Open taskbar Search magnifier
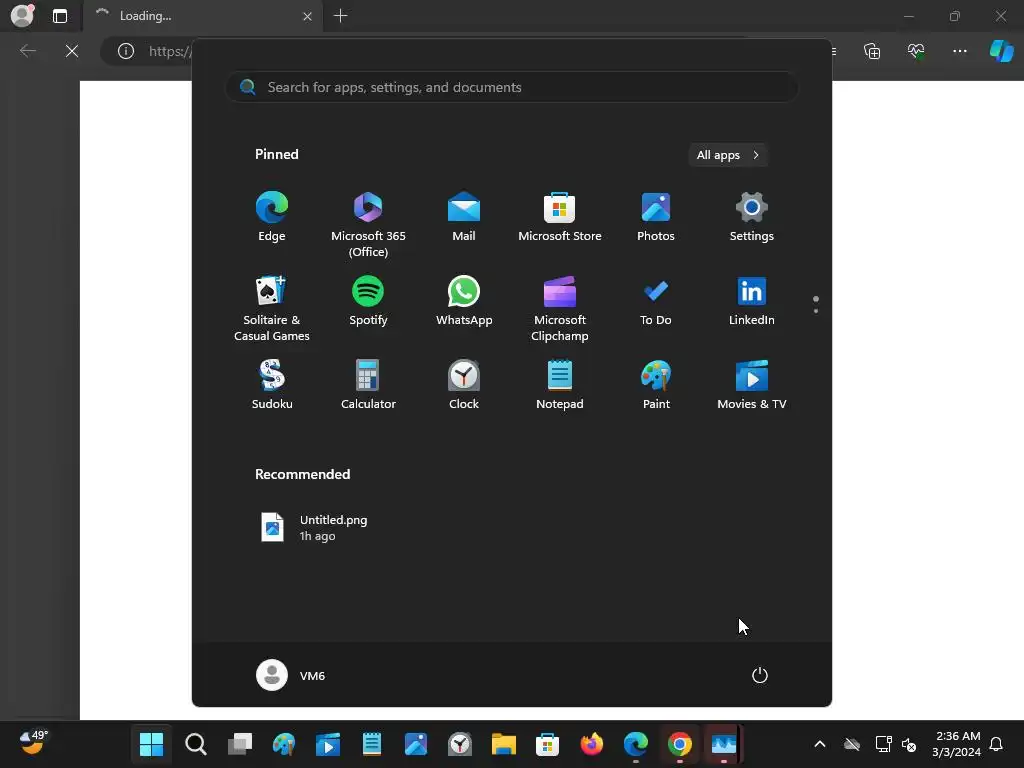The height and width of the screenshot is (768, 1024). [x=196, y=744]
